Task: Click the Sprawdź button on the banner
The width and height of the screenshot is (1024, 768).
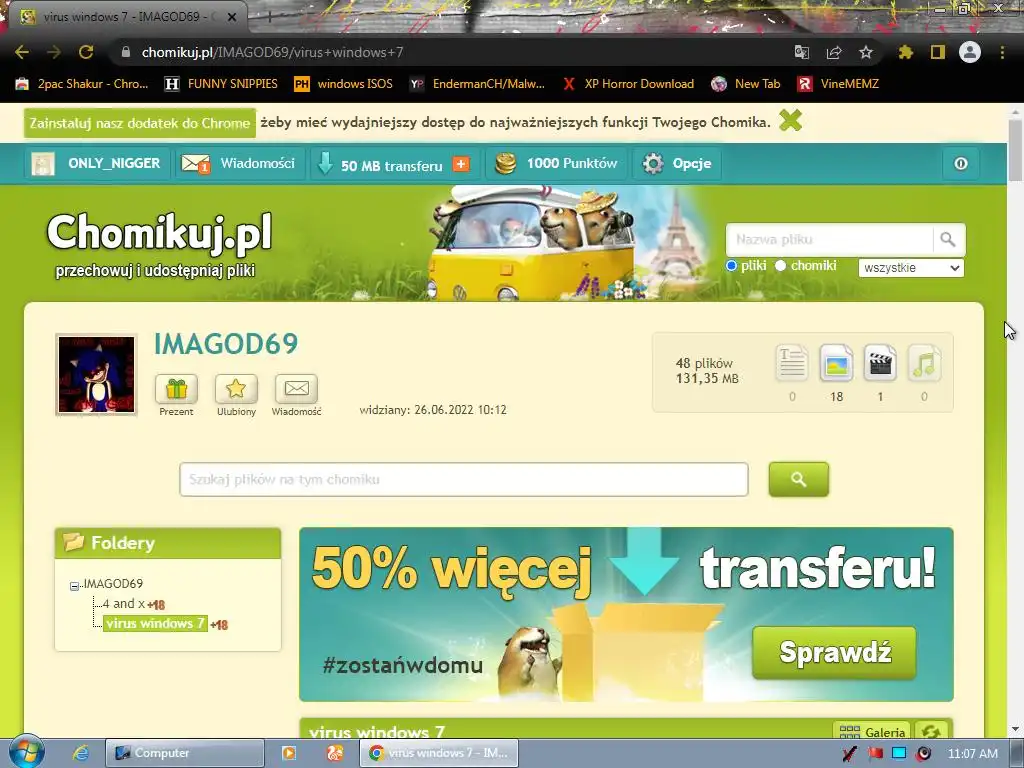Action: 835,652
